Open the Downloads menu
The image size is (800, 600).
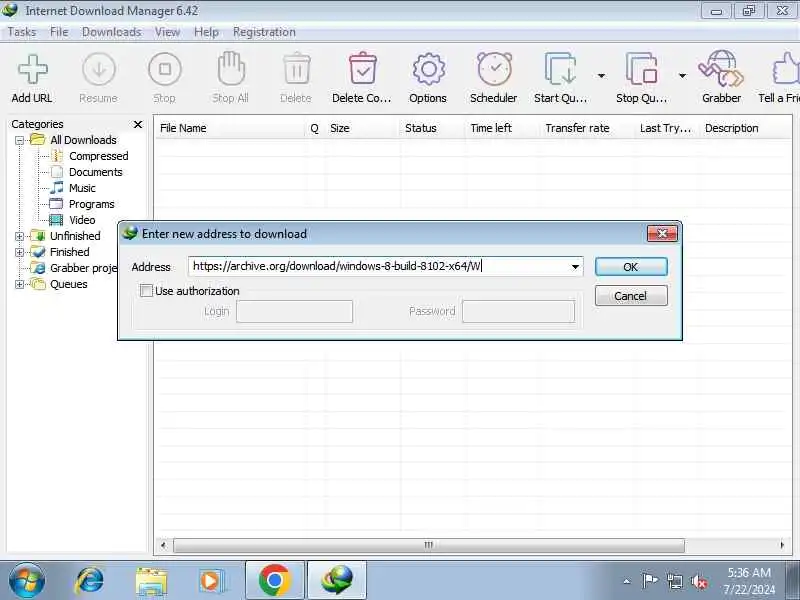pyautogui.click(x=111, y=32)
